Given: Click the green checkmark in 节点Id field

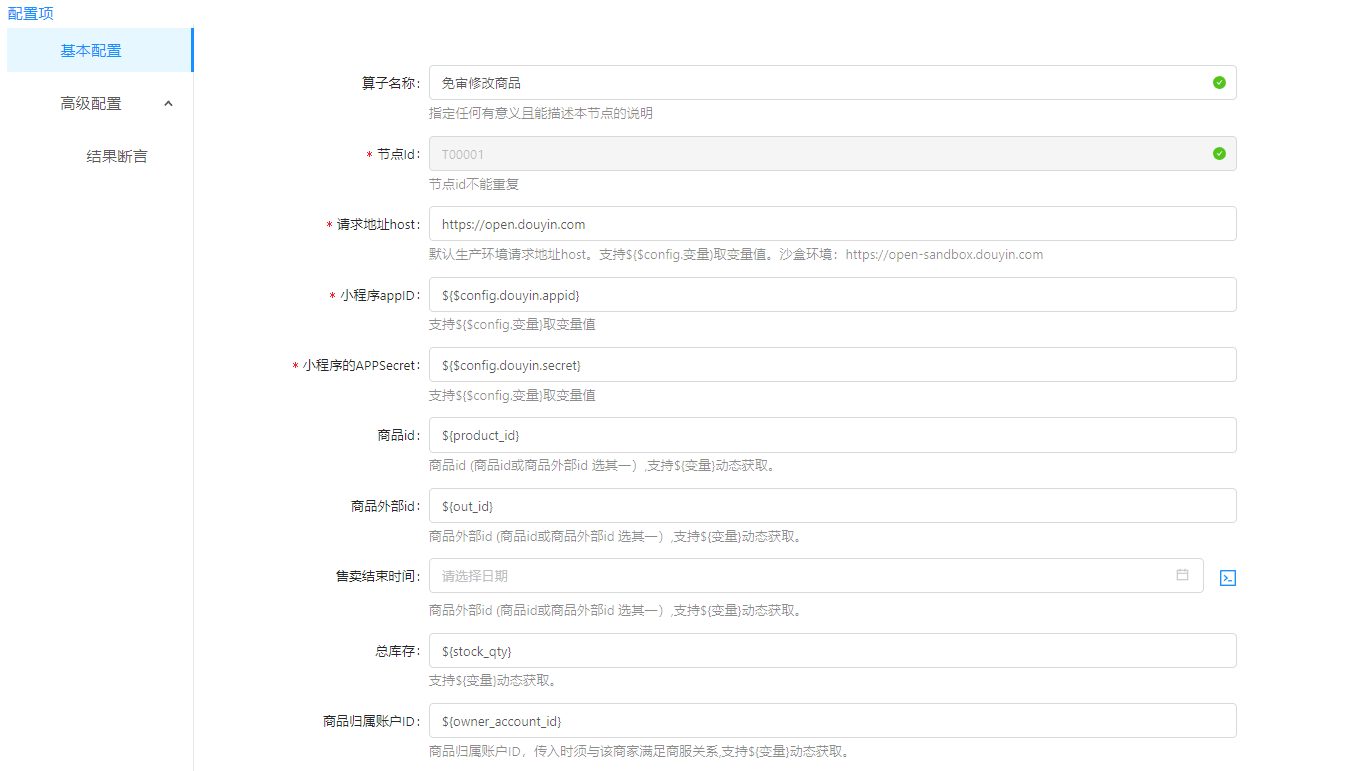Looking at the screenshot, I should click(1219, 154).
